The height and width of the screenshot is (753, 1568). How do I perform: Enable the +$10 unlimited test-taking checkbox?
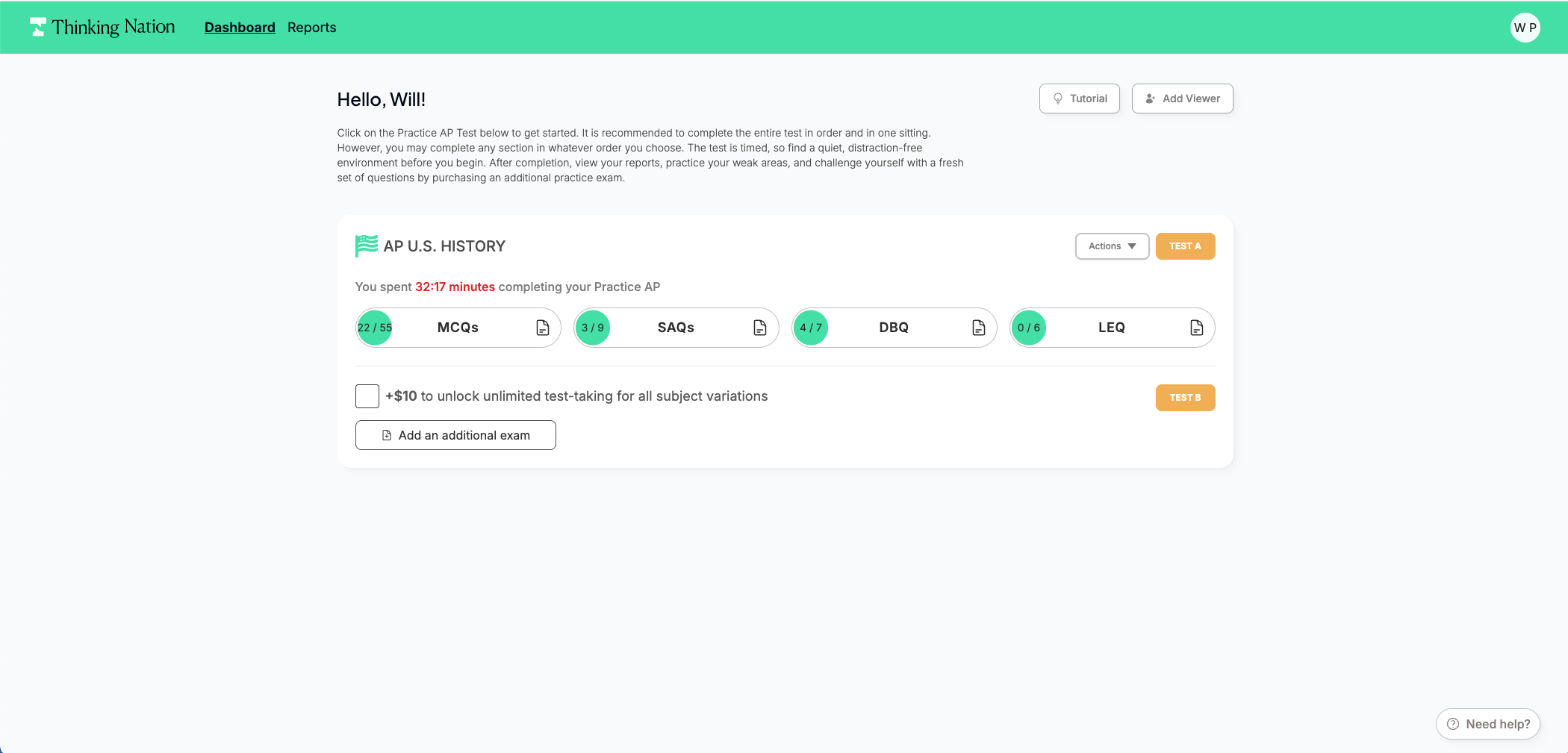(x=367, y=396)
